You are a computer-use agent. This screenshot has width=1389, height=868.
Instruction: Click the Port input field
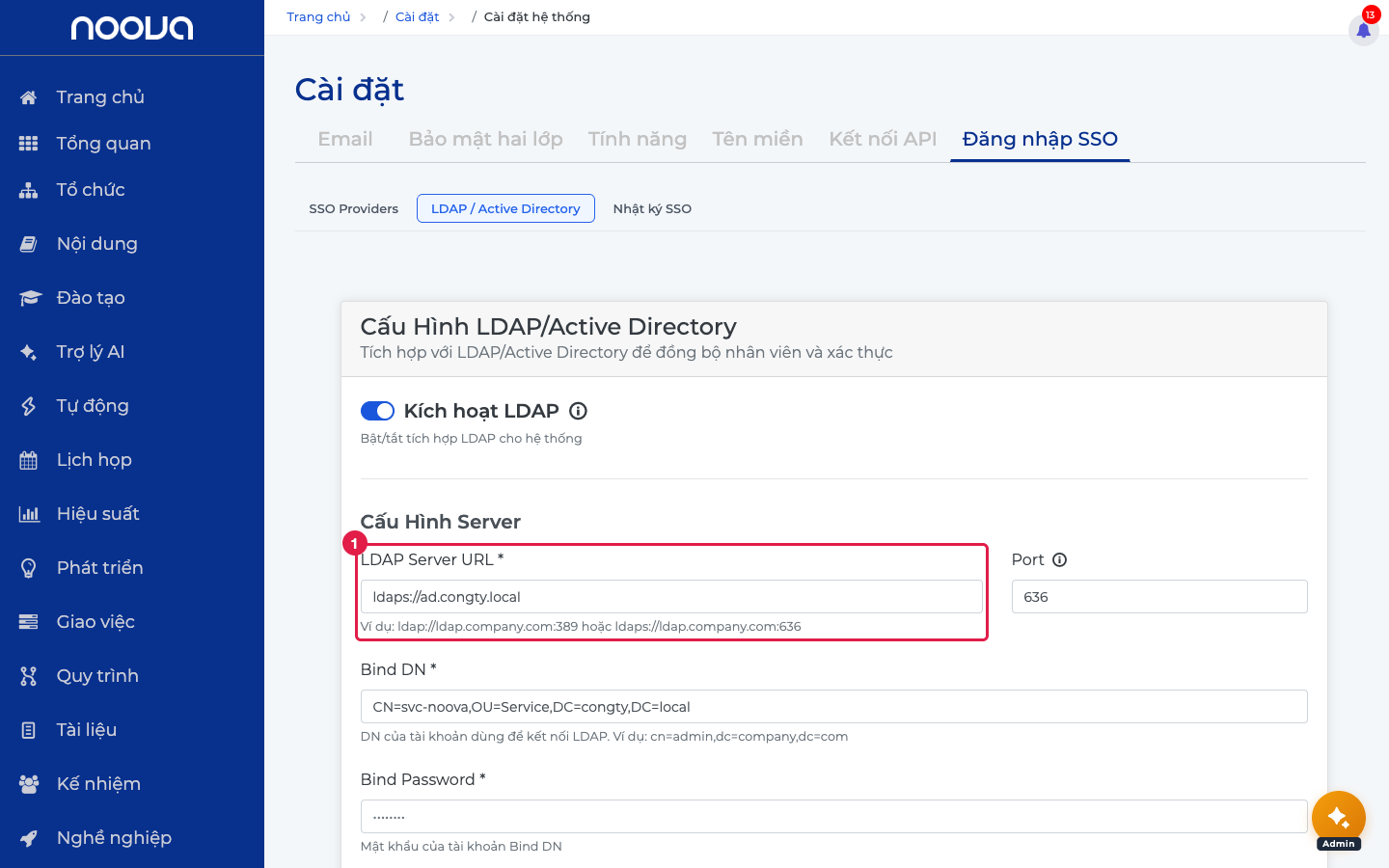point(1159,597)
